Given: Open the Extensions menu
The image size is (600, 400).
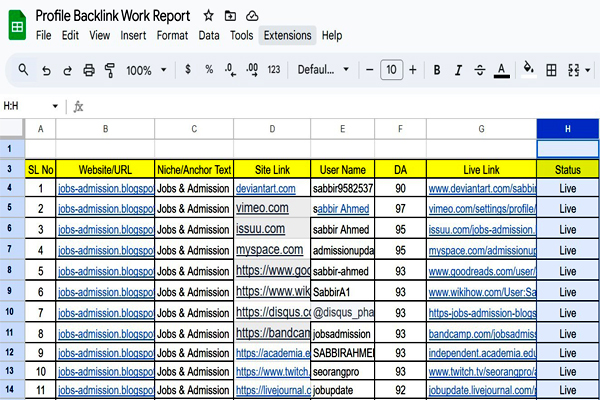Looking at the screenshot, I should 287,35.
